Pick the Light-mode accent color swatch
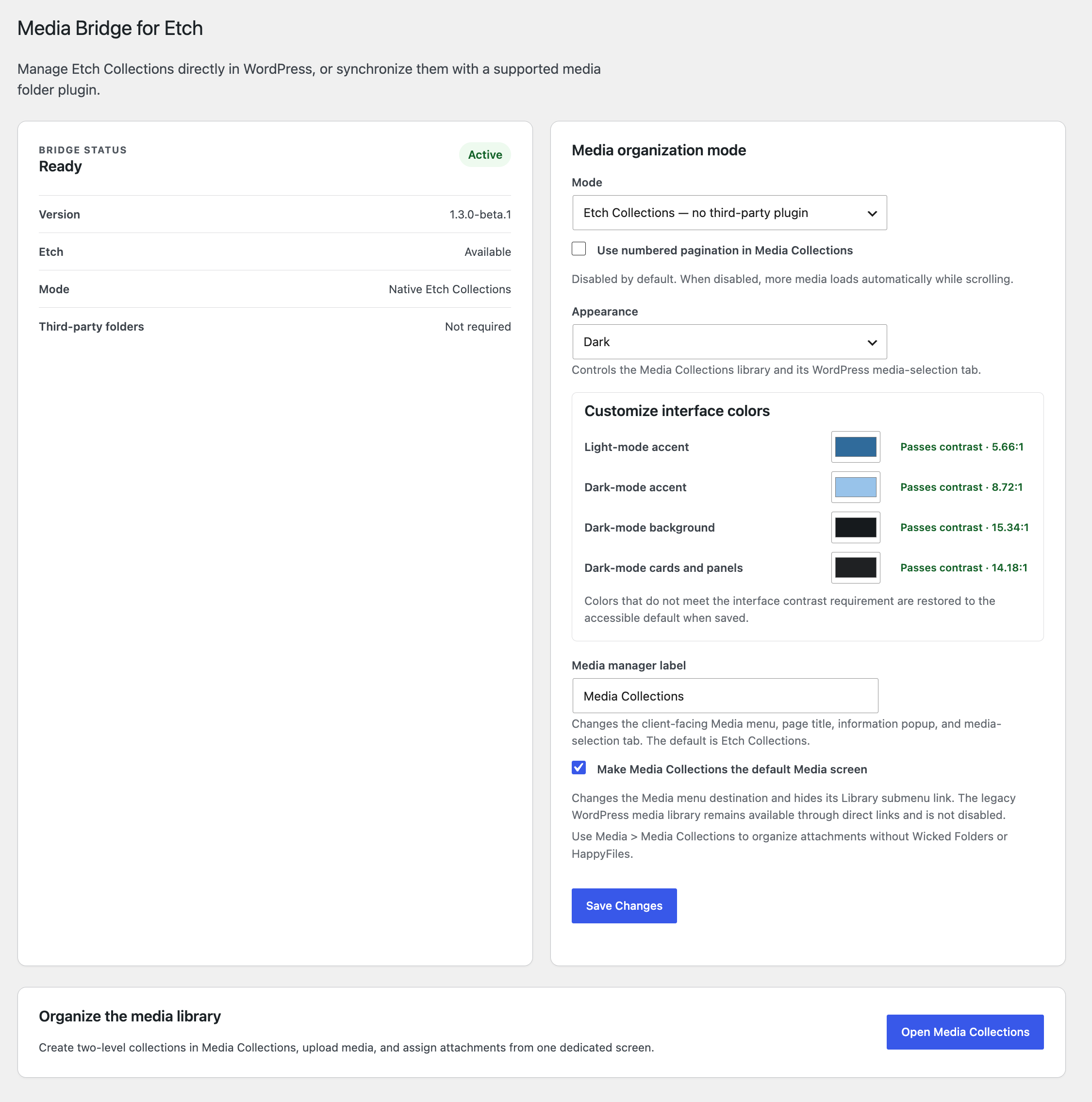 [855, 447]
